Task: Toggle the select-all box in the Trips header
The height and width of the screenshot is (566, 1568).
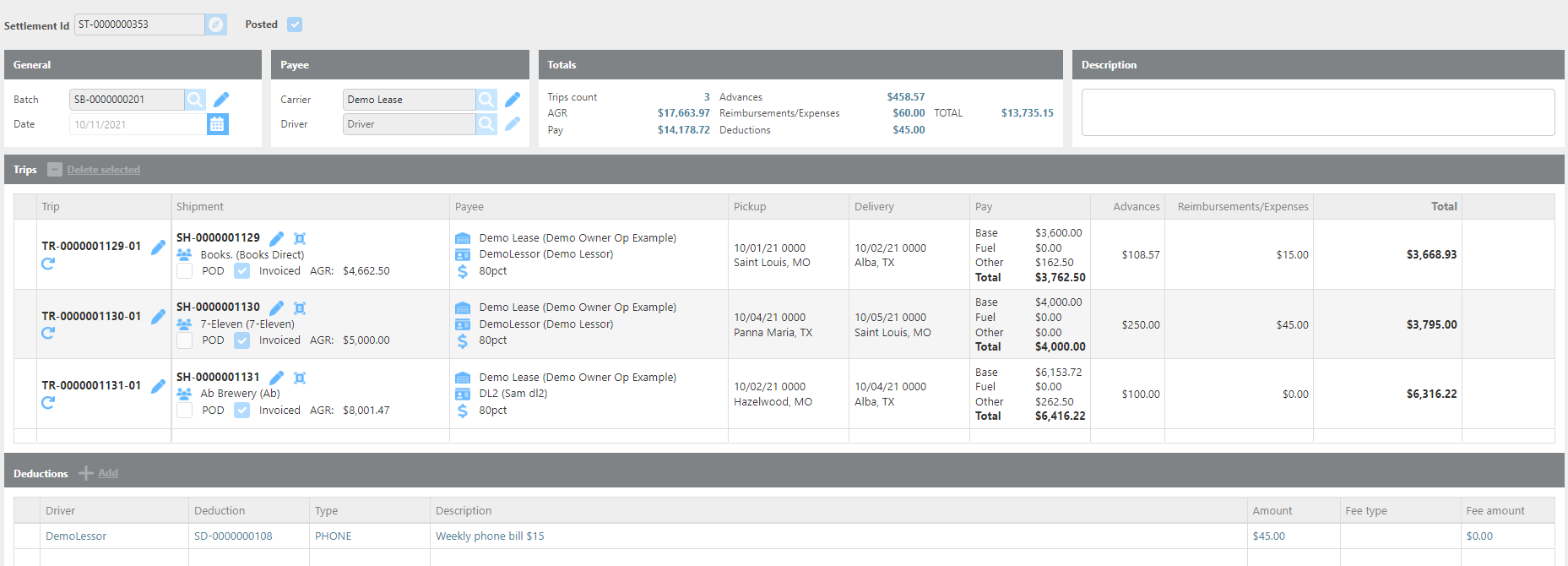Action: [55, 170]
